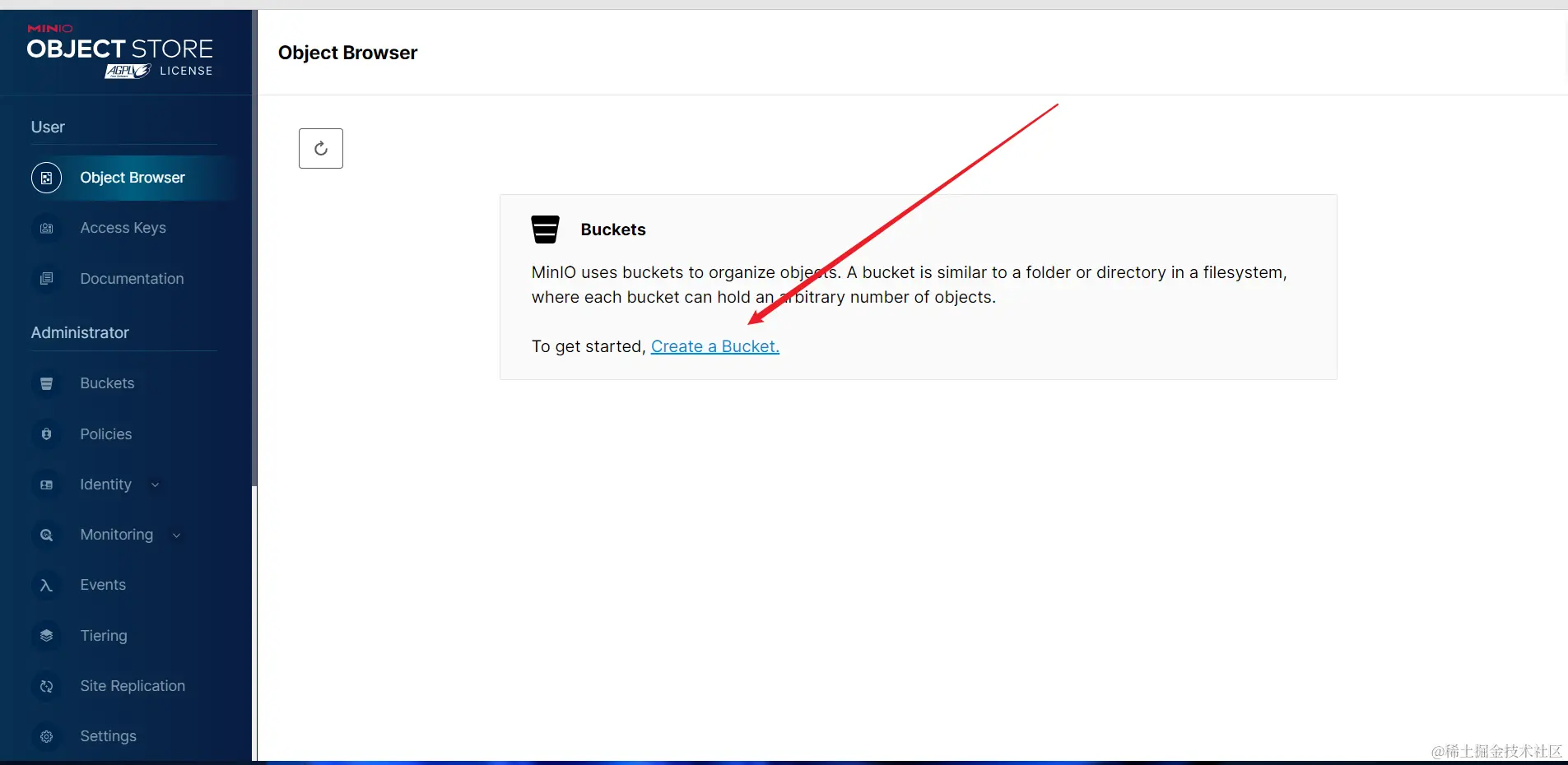Click the Buckets card heading
Viewport: 1568px width, 765px height.
613,229
